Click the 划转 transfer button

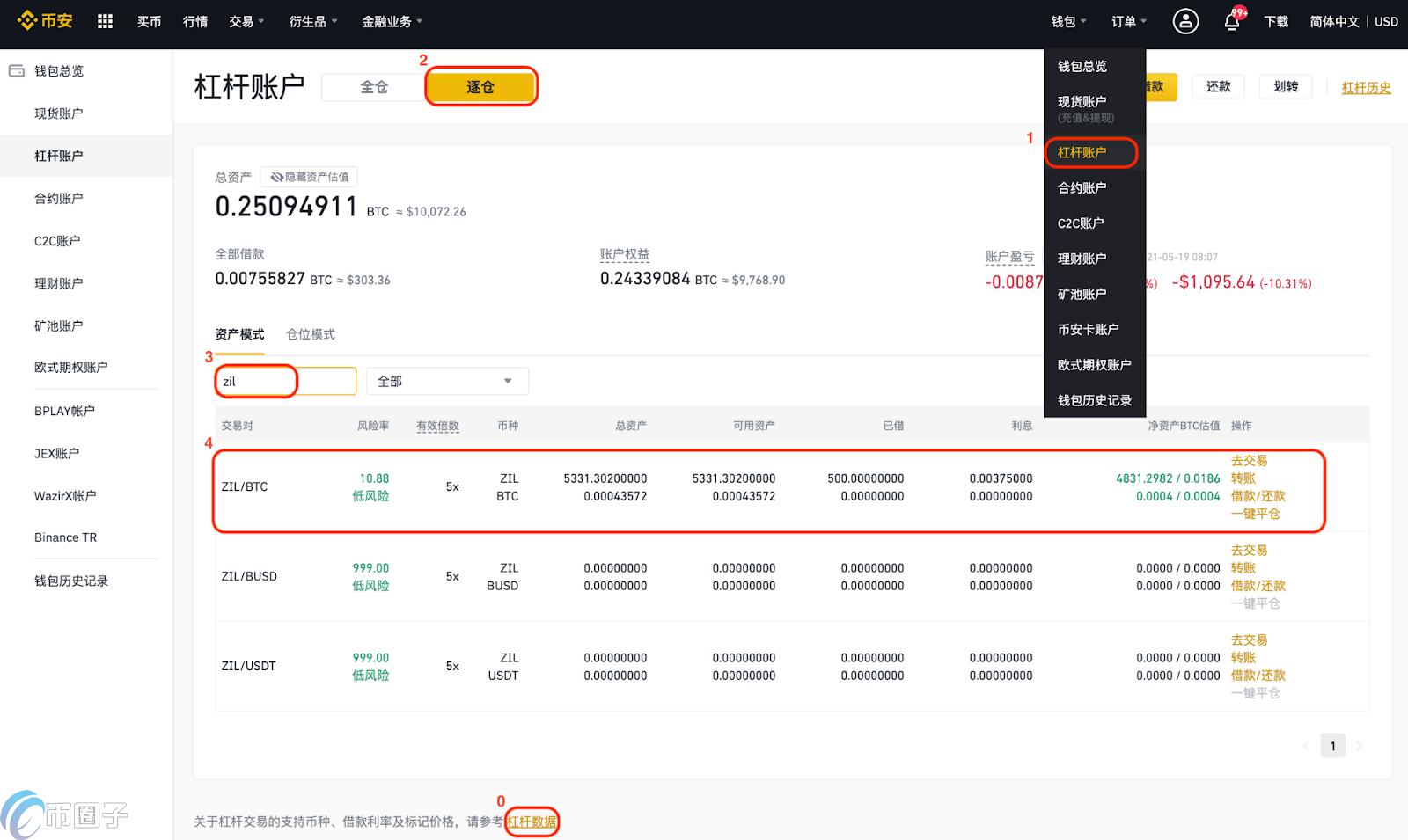coord(1285,86)
